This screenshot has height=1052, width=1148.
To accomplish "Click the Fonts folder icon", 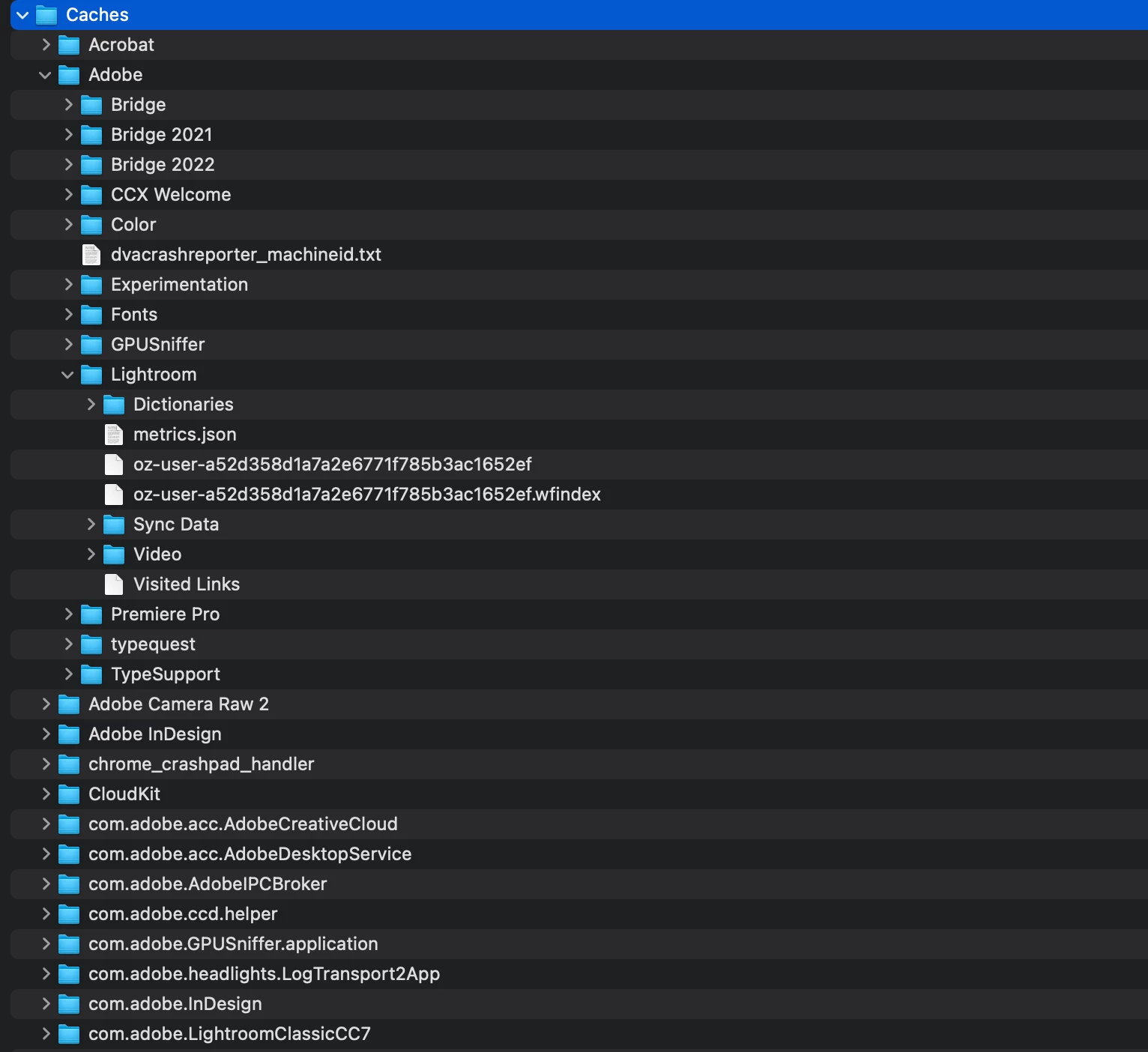I will click(91, 315).
